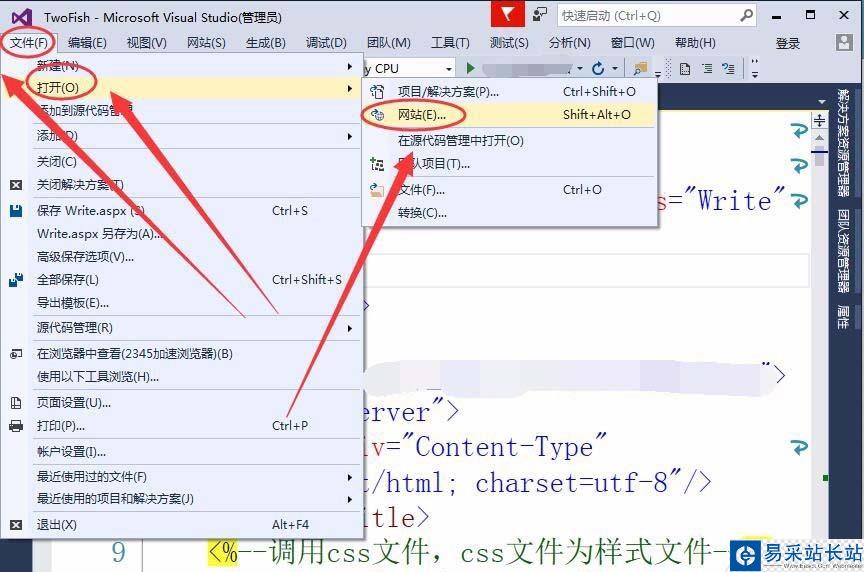
Task: Expand the 添加(D) submenu
Action: tap(182, 136)
